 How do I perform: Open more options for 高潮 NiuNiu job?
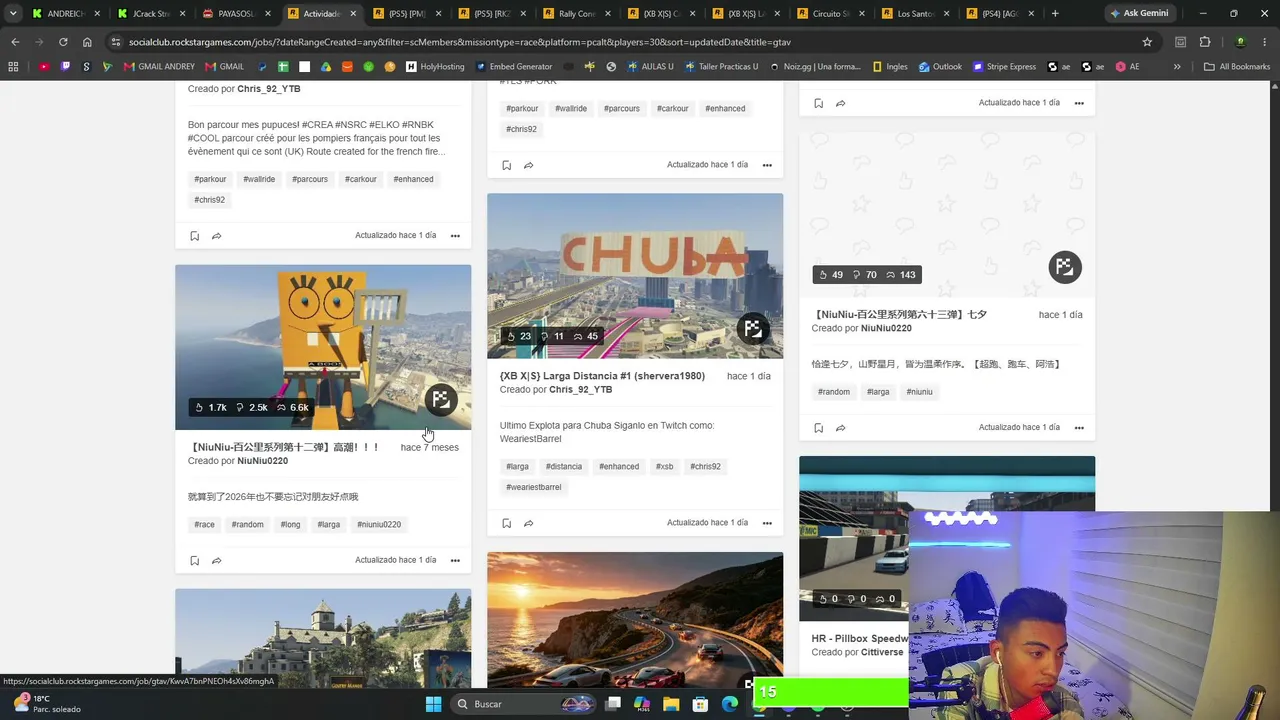tap(455, 561)
